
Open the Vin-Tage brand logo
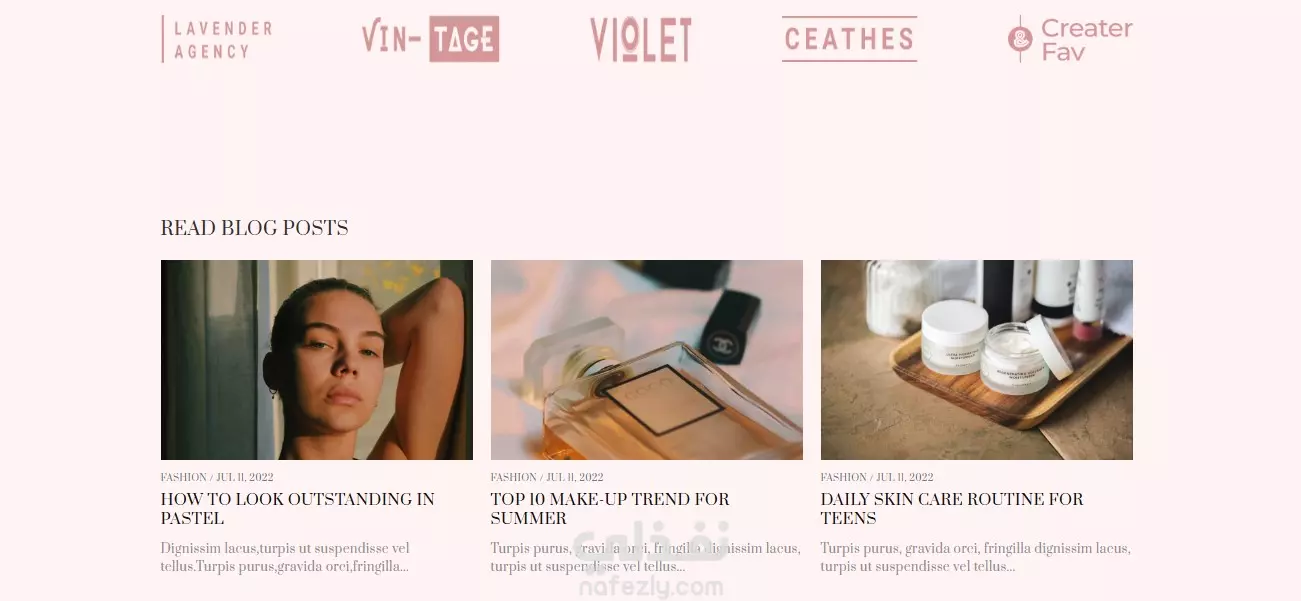pos(430,39)
